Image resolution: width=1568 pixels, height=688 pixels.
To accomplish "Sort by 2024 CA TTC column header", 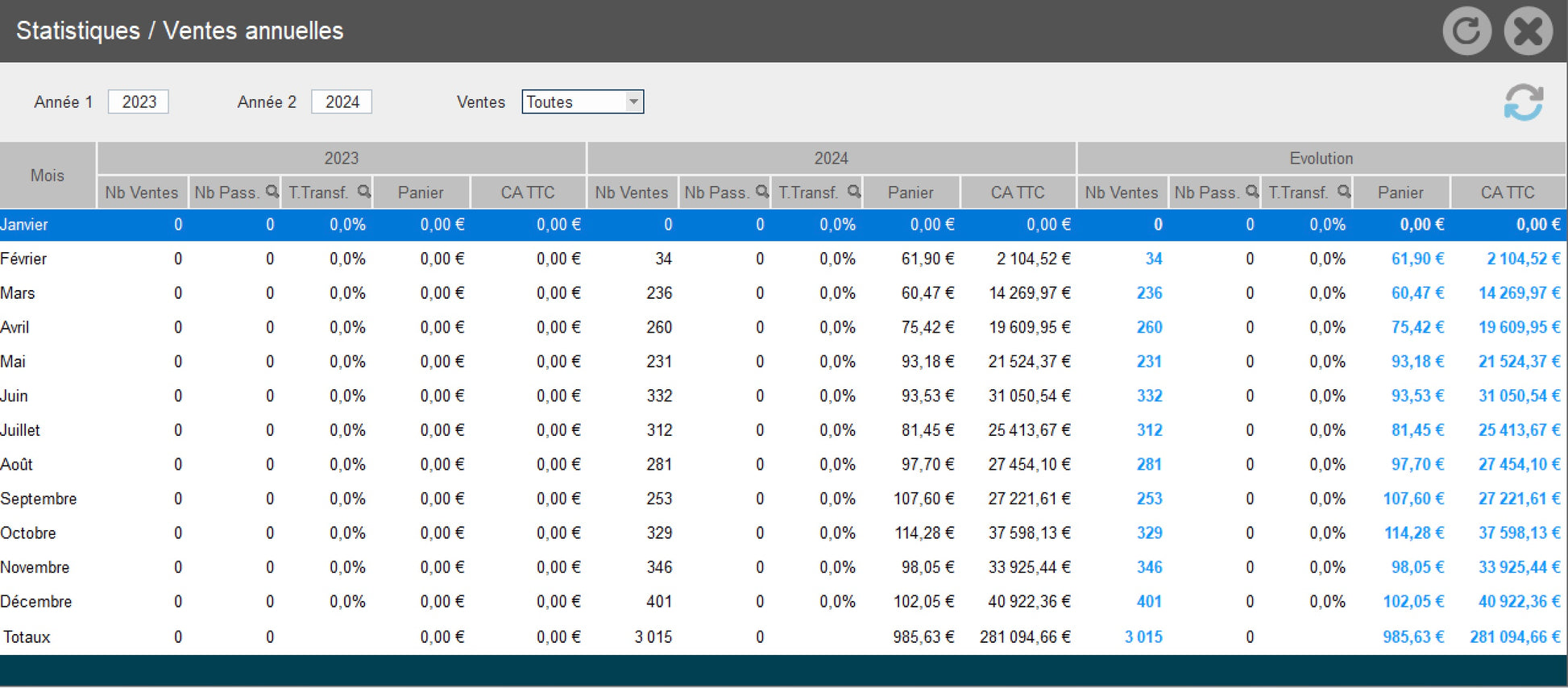I will 1018,193.
